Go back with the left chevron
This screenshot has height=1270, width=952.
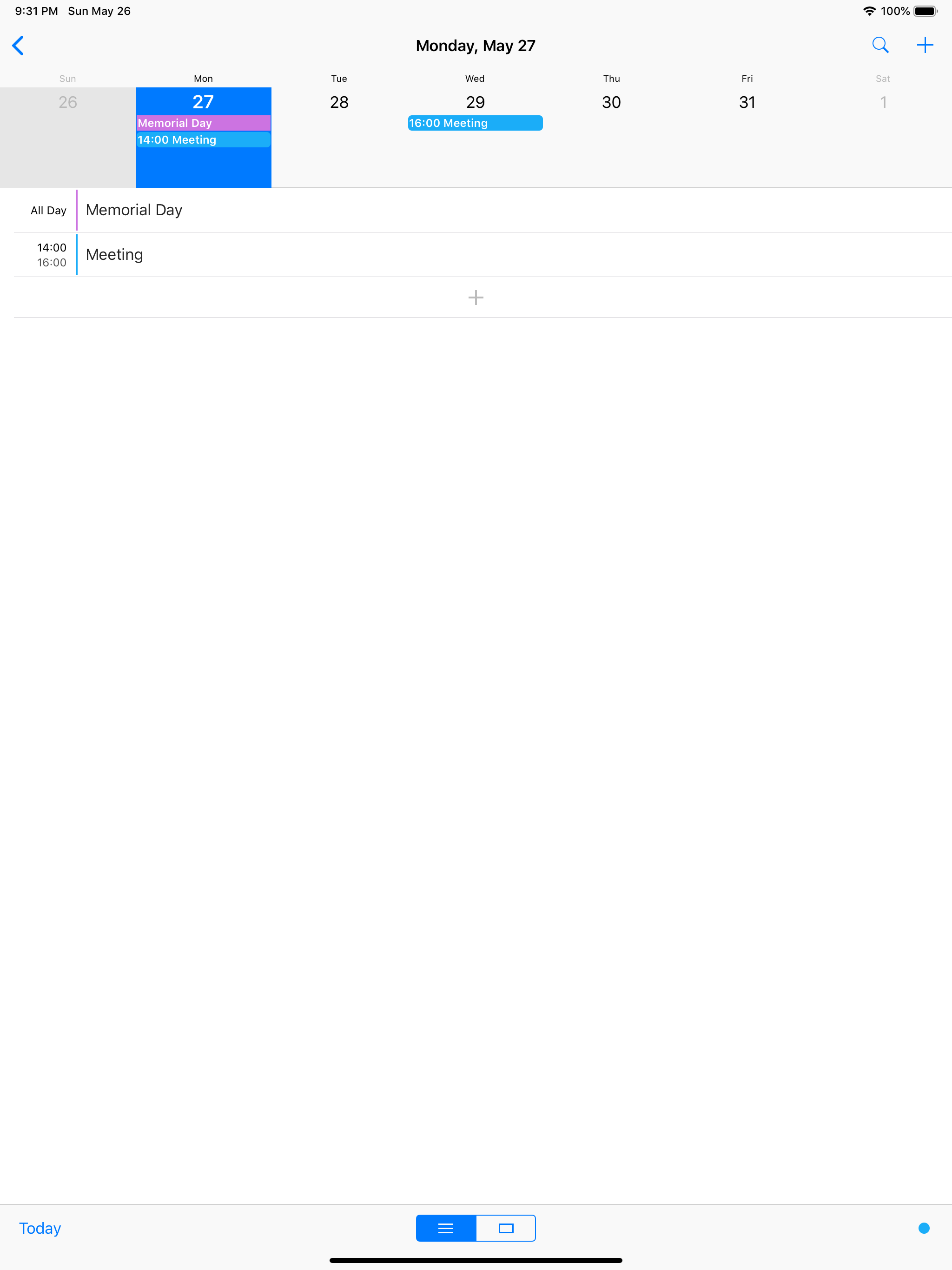(x=19, y=46)
